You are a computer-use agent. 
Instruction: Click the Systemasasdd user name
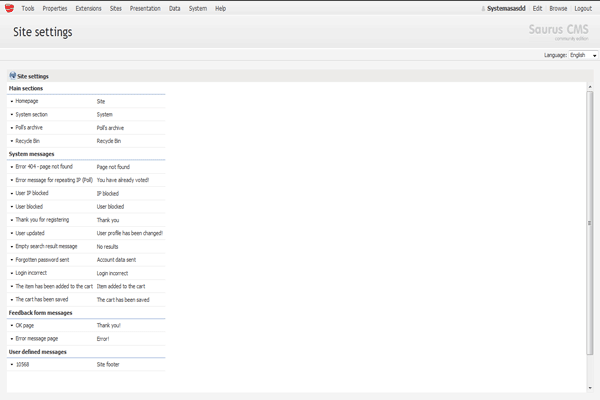(x=506, y=8)
